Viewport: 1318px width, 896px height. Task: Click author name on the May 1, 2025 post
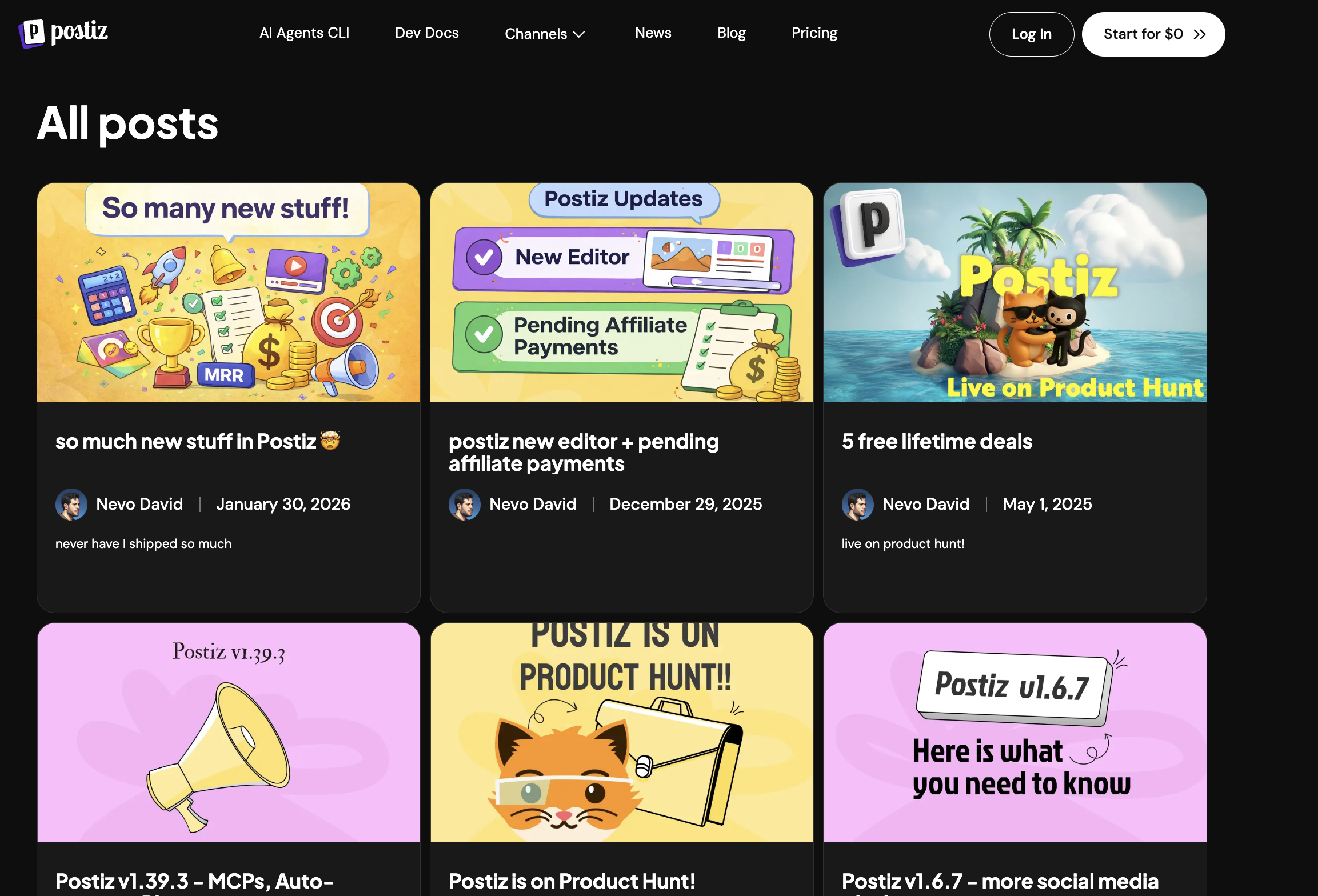coord(926,504)
